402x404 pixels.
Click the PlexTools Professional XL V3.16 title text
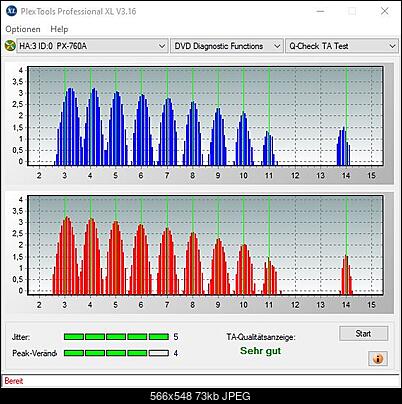78,11
